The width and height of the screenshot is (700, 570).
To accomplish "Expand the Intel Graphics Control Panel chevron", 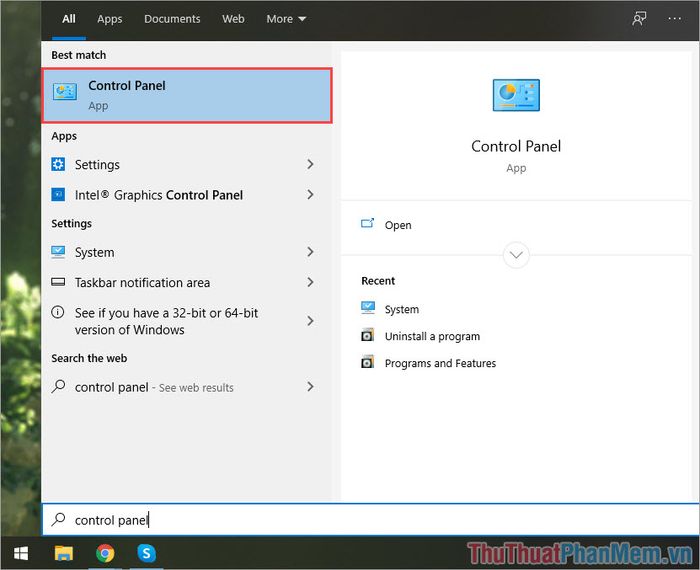I will (x=310, y=195).
